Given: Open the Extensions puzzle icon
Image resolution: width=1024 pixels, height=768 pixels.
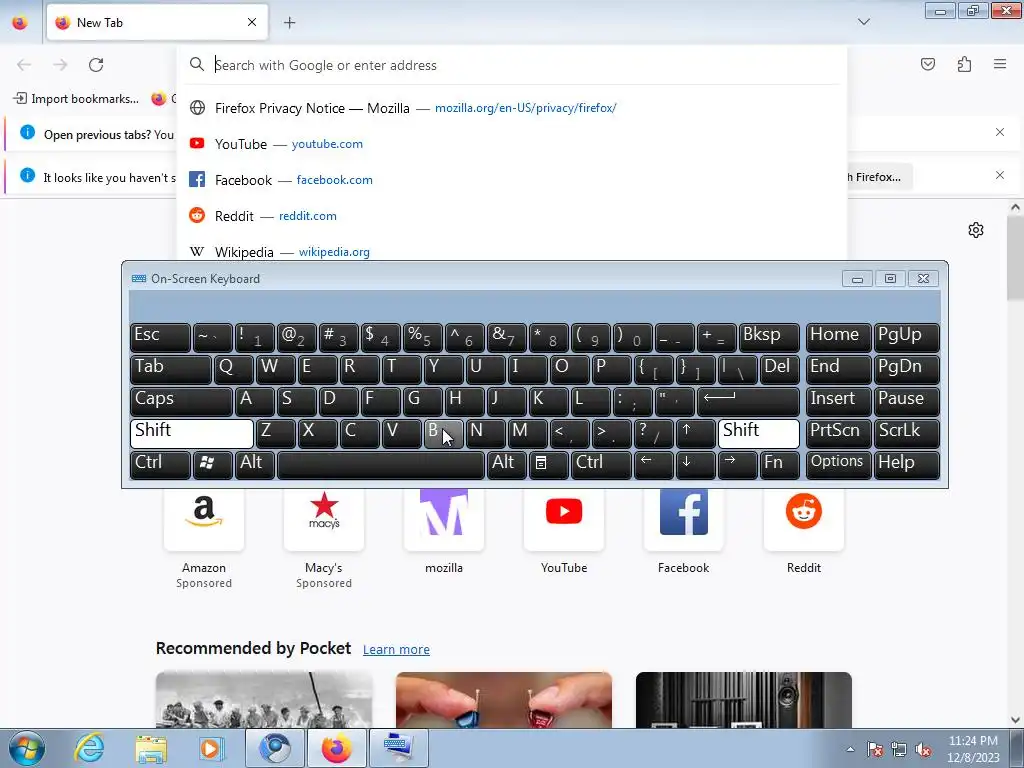Looking at the screenshot, I should click(964, 64).
